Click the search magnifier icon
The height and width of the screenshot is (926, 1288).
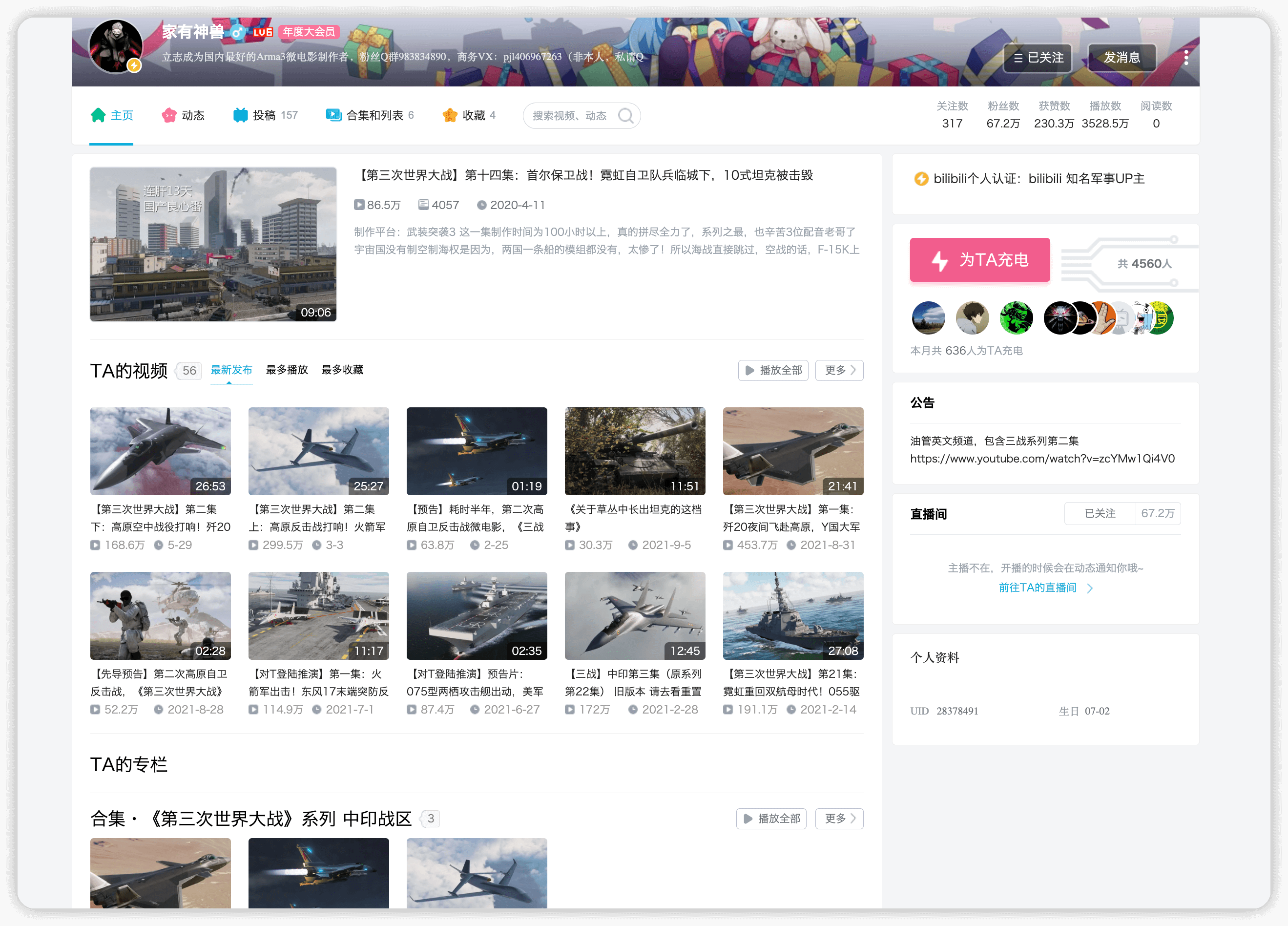(625, 116)
